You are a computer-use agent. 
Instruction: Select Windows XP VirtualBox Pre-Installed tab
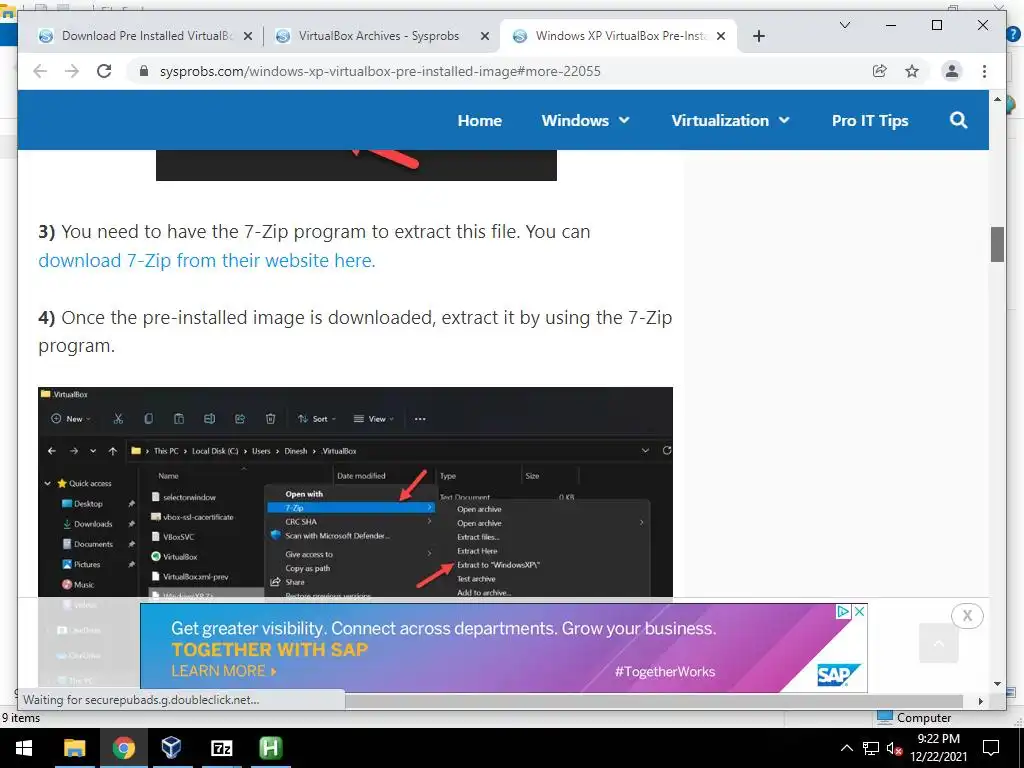(x=619, y=36)
